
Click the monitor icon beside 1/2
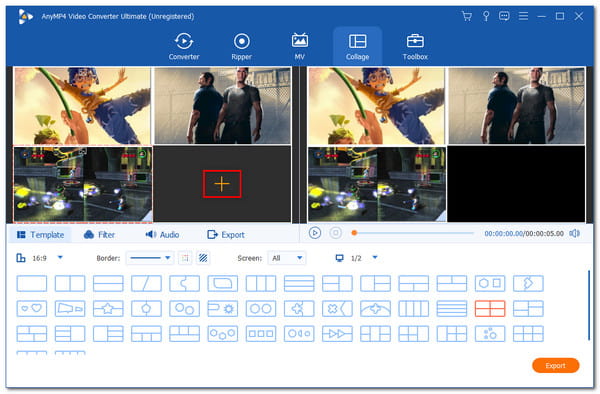[x=339, y=258]
